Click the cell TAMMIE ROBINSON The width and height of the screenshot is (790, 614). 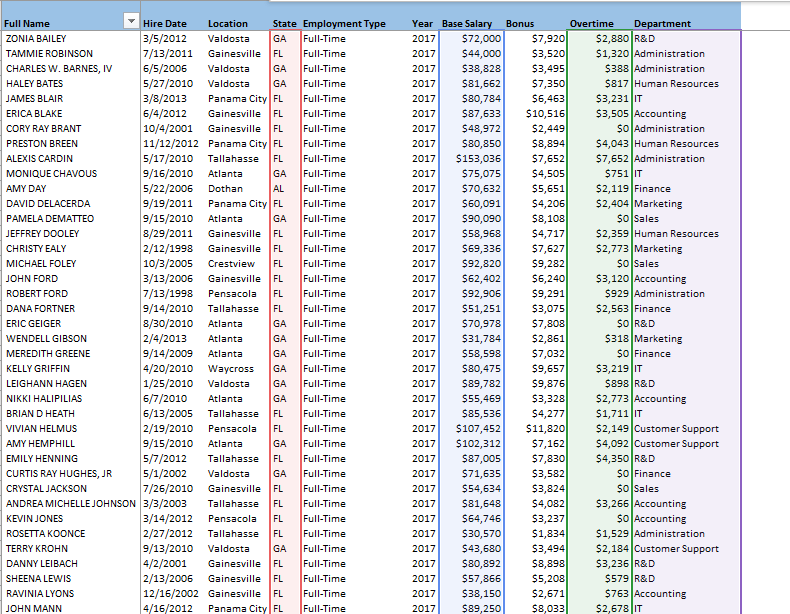[49, 54]
